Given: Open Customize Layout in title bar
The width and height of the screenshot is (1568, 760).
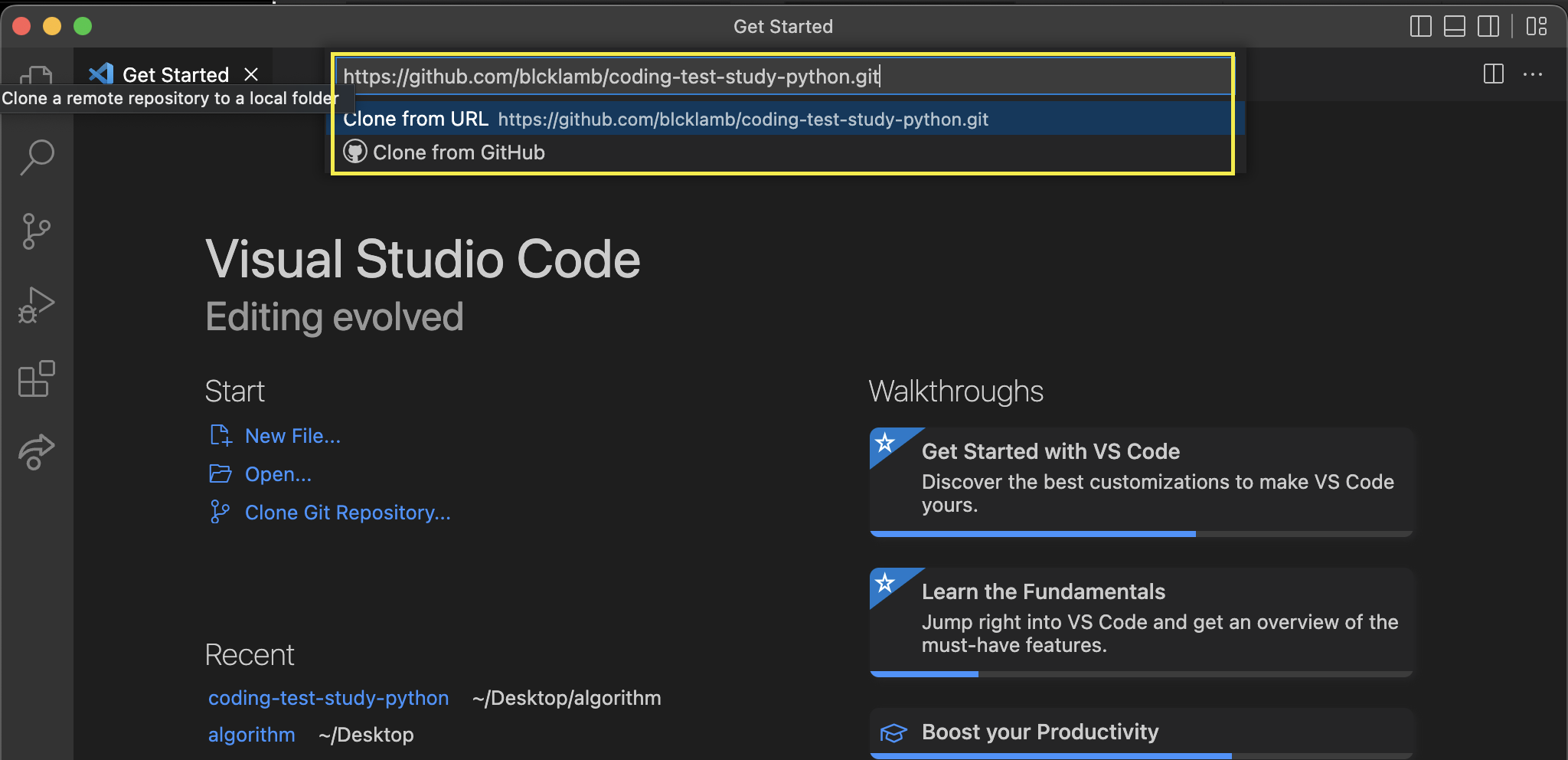Looking at the screenshot, I should [1536, 26].
